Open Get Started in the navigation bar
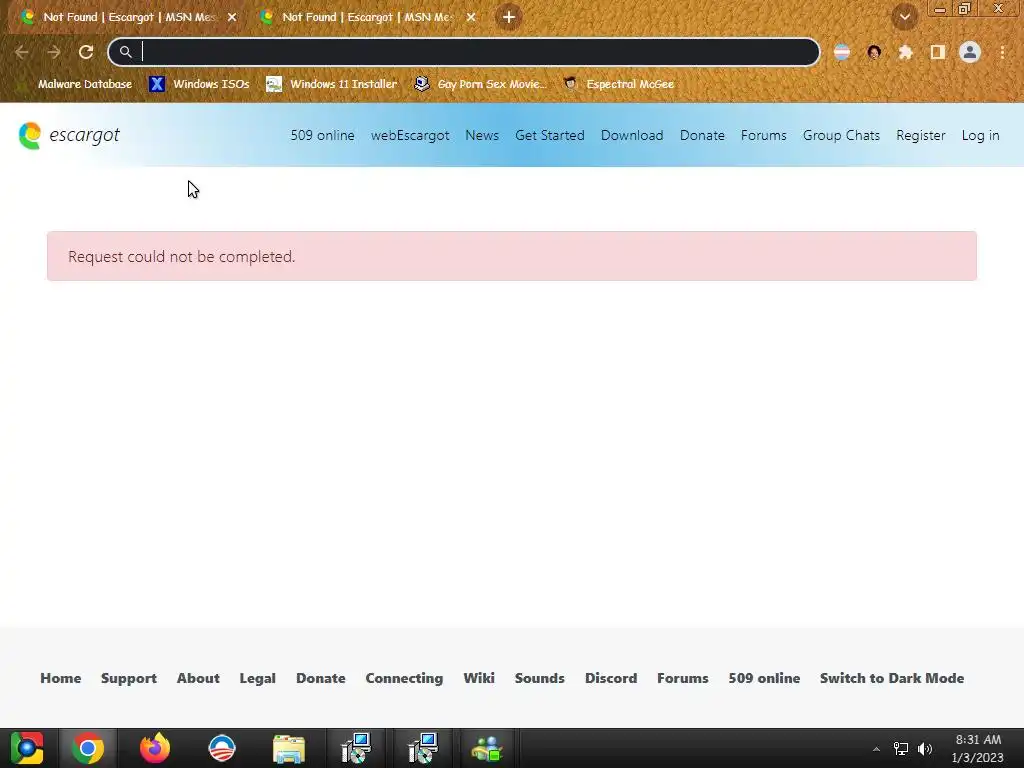 coord(550,135)
